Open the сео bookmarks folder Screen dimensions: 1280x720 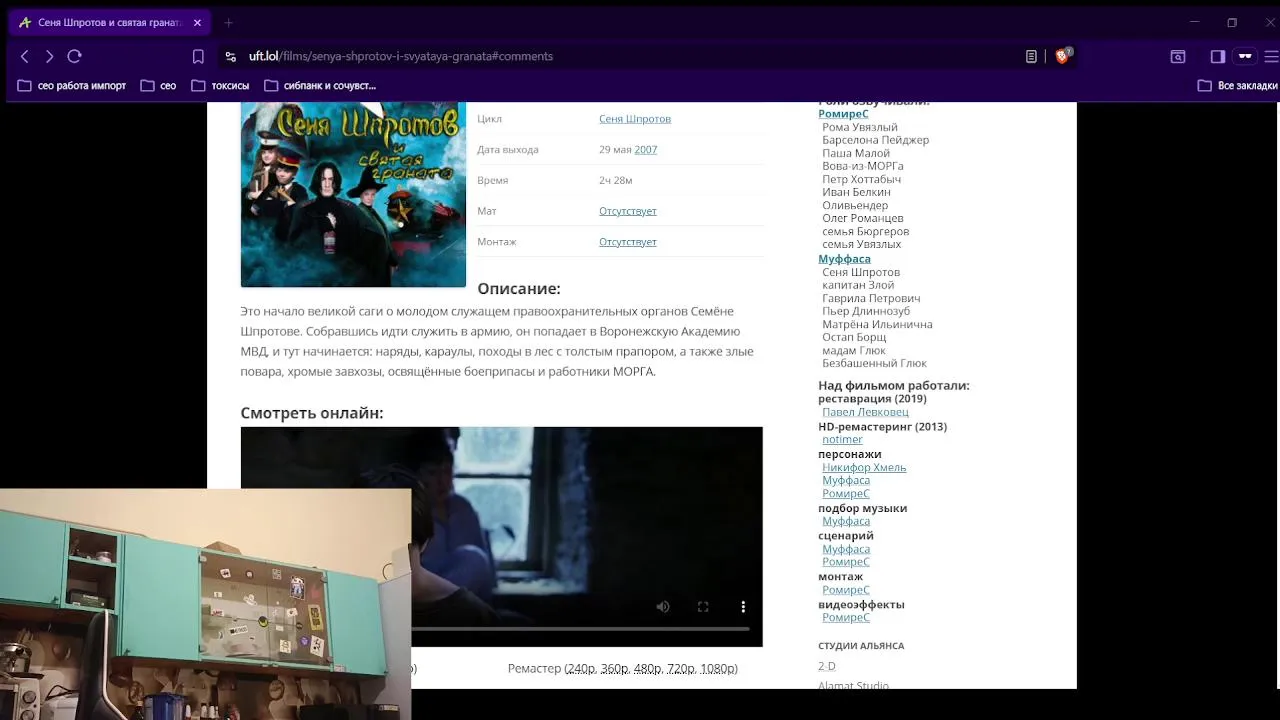[159, 86]
